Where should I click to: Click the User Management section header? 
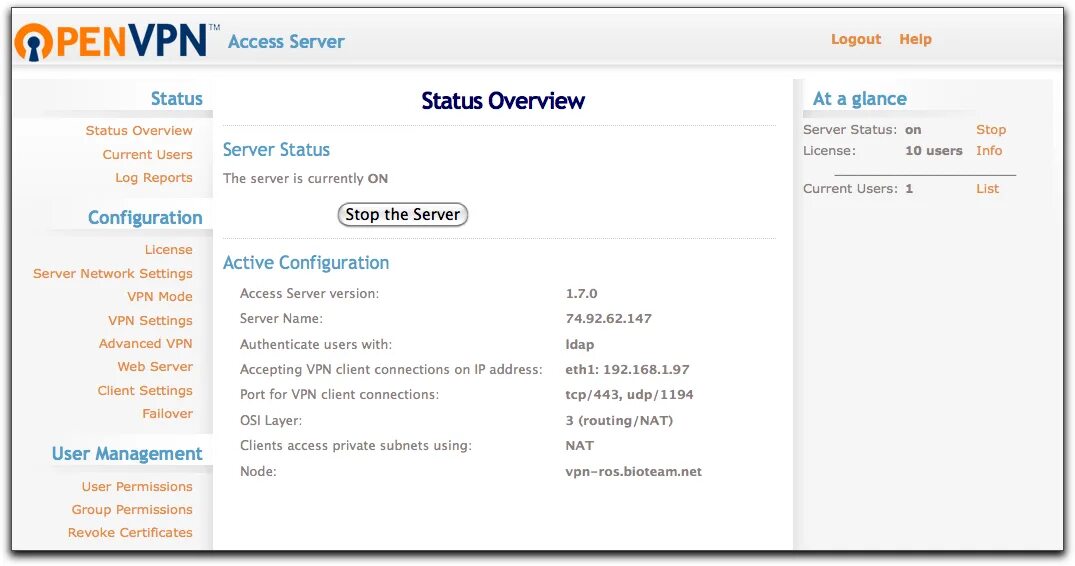(x=127, y=454)
